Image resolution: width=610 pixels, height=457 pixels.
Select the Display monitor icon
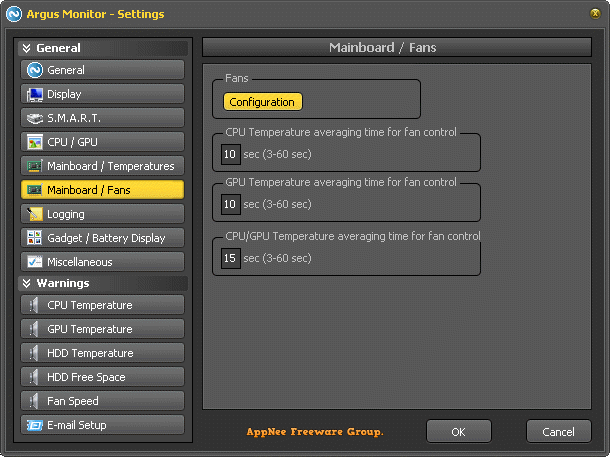(35, 94)
